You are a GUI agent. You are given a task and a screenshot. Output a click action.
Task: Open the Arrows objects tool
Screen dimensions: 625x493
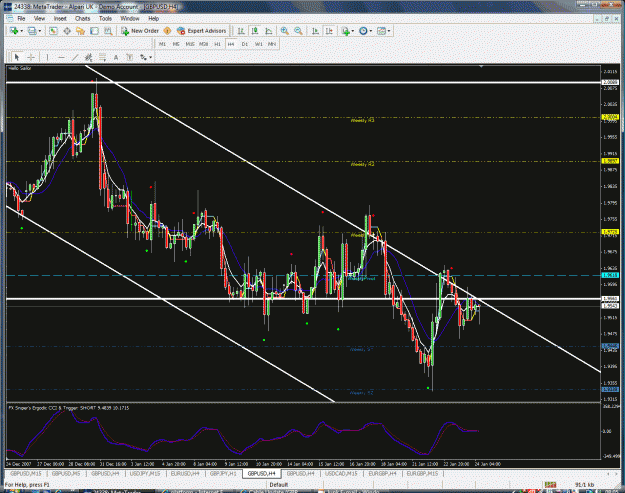pyautogui.click(x=143, y=57)
